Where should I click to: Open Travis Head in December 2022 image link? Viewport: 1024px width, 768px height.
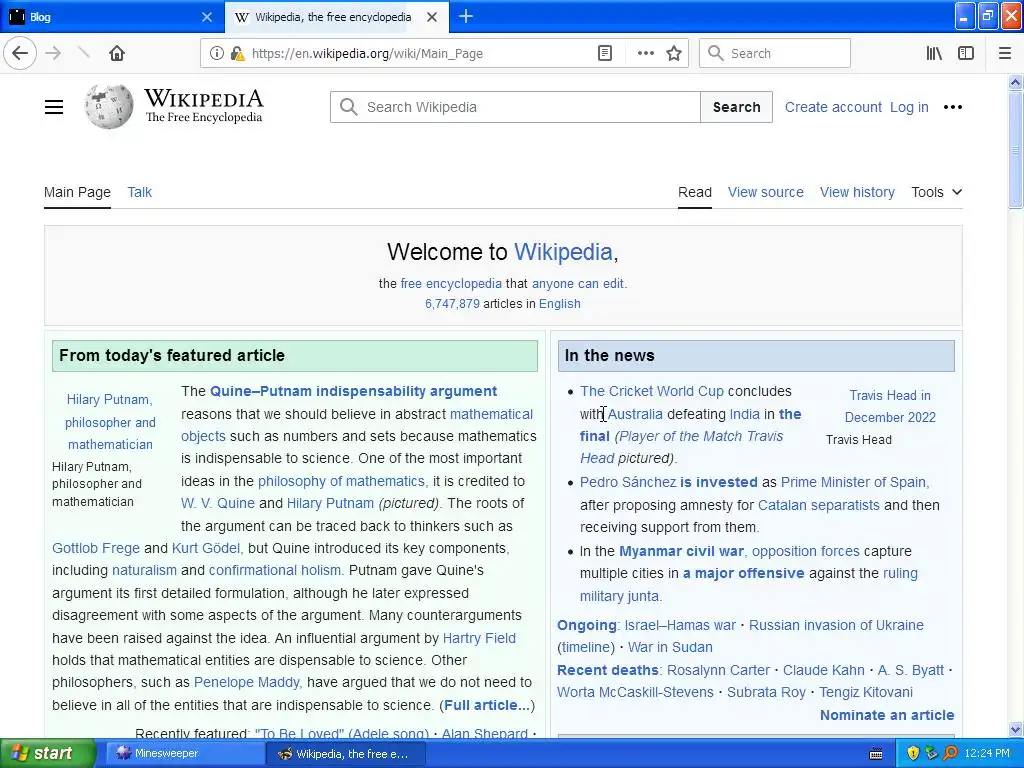click(889, 406)
